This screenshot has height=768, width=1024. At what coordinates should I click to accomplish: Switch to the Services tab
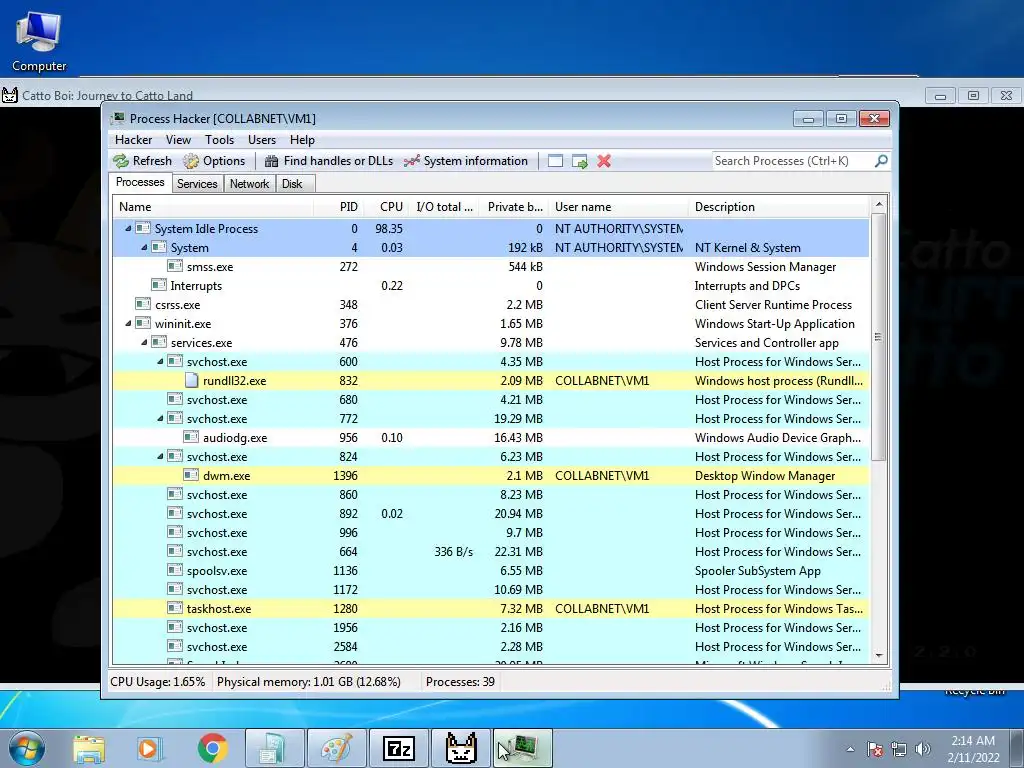point(197,184)
